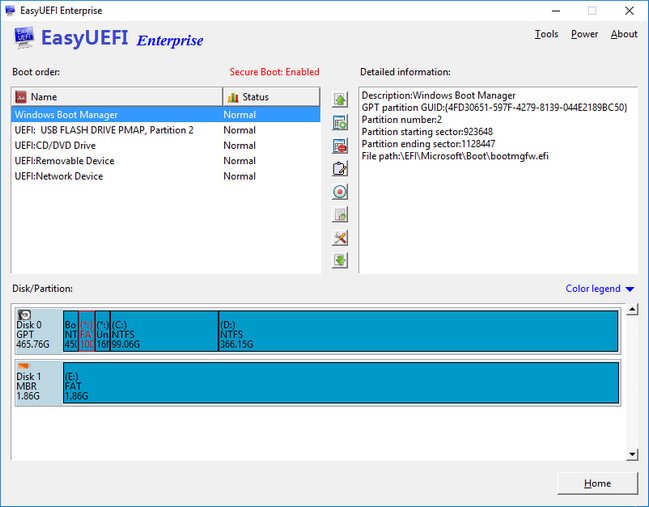
Task: Move selected boot entry up
Action: (340, 99)
